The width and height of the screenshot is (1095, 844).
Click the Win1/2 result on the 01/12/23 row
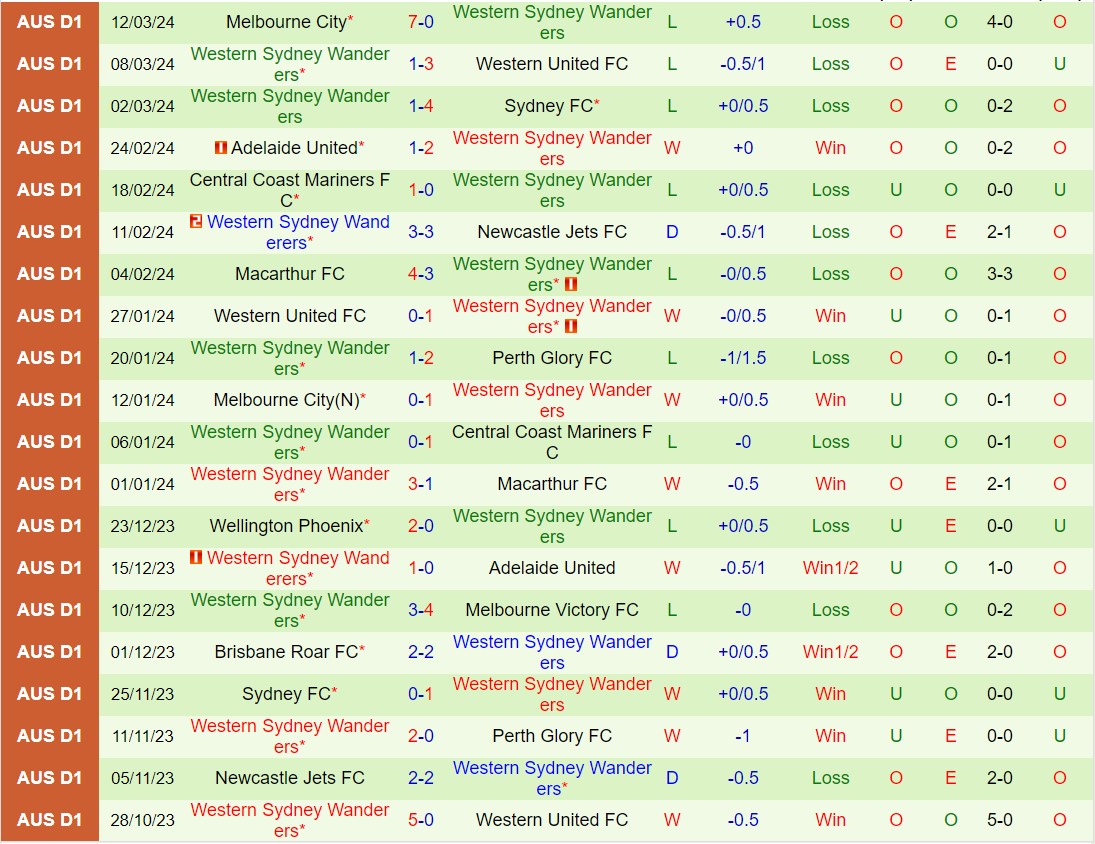coord(831,652)
